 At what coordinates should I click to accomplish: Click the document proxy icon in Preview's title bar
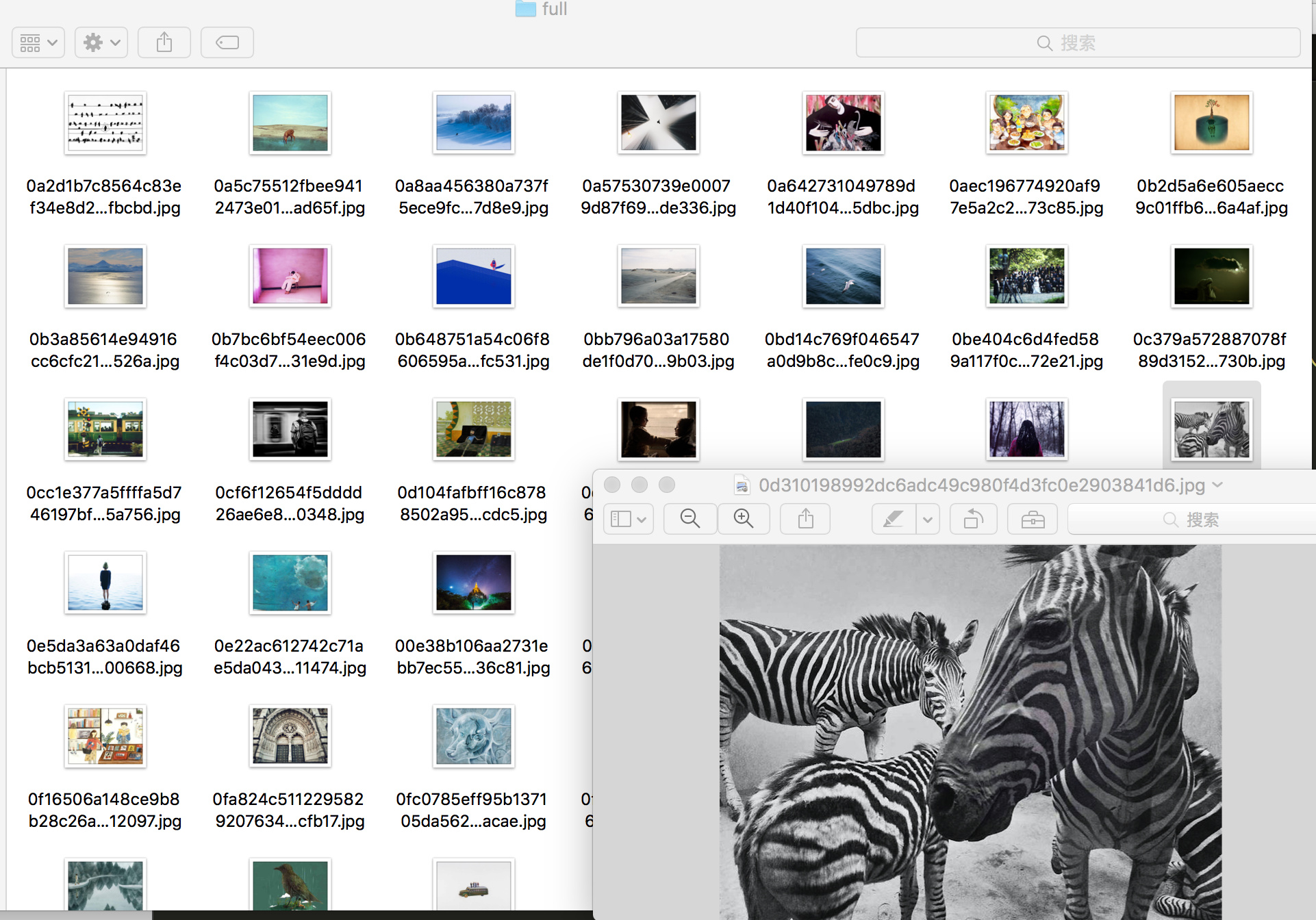coord(742,485)
